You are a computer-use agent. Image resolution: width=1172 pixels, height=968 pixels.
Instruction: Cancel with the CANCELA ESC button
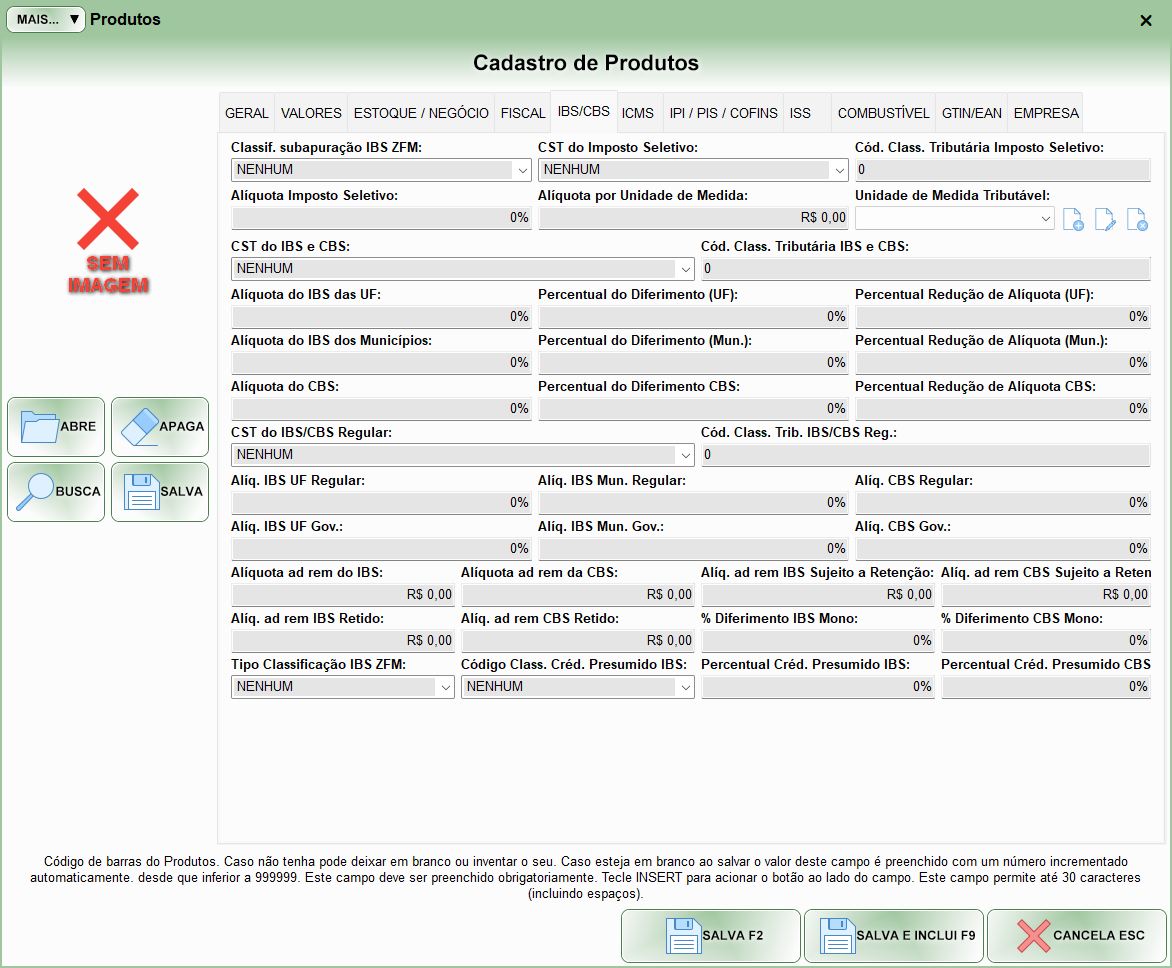(x=1077, y=936)
